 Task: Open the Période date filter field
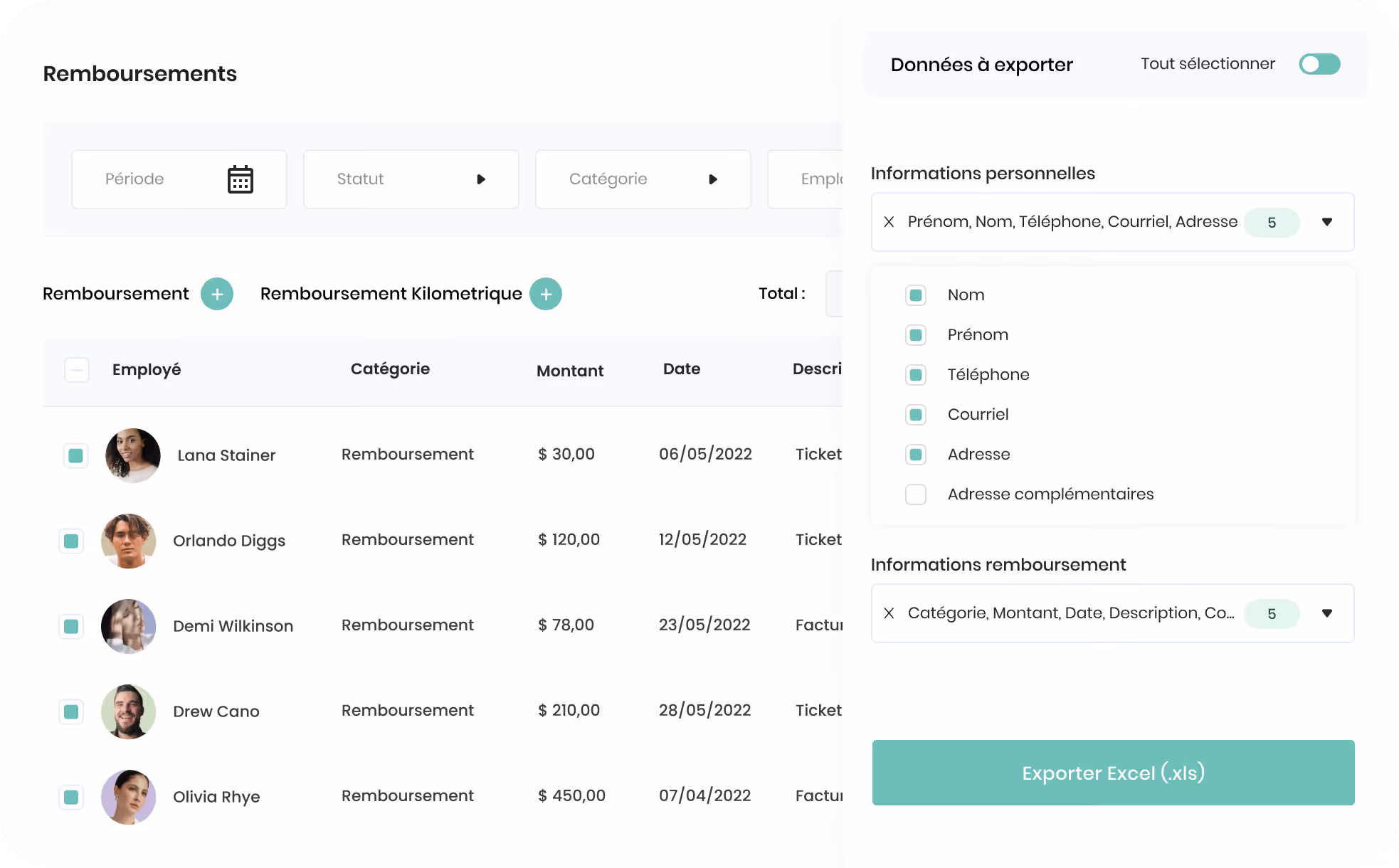click(x=179, y=179)
